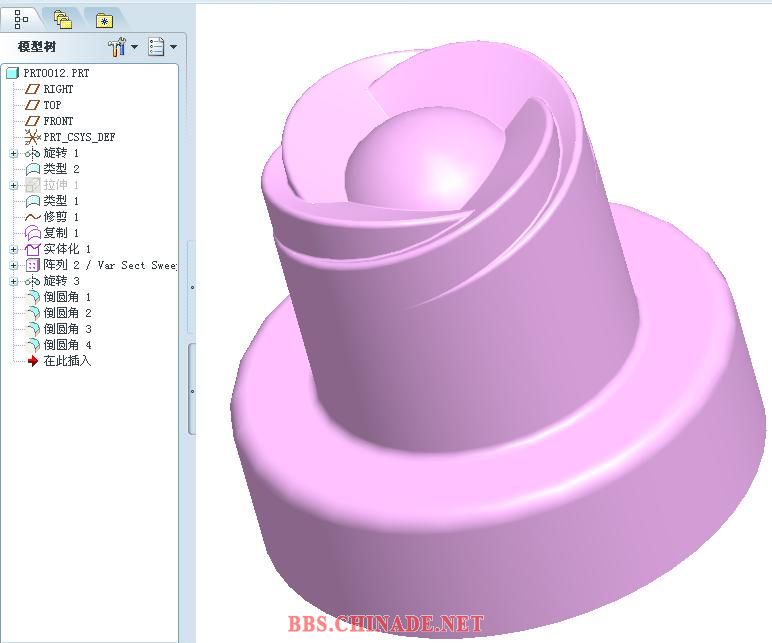The width and height of the screenshot is (772, 643).
Task: Switch to the Model Tree navigator tab
Action: [21, 20]
